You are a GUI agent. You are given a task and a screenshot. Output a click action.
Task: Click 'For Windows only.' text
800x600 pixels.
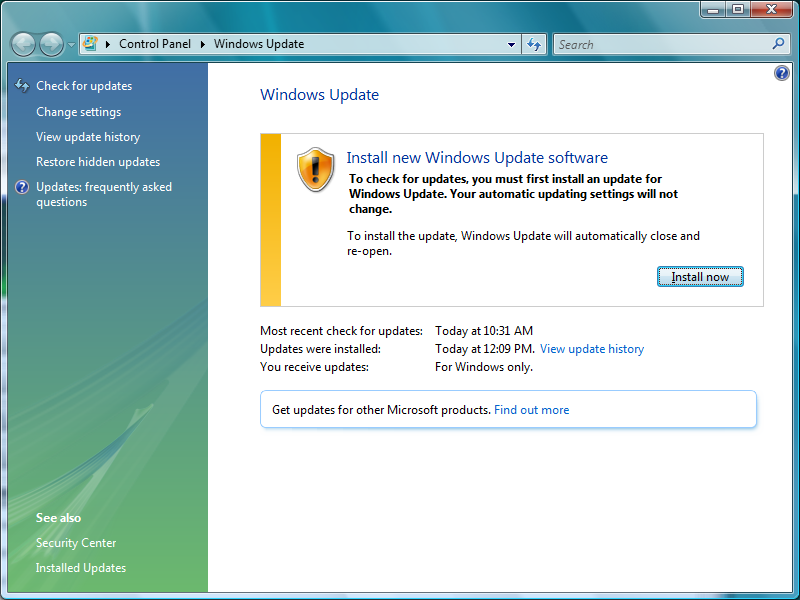[x=484, y=367]
